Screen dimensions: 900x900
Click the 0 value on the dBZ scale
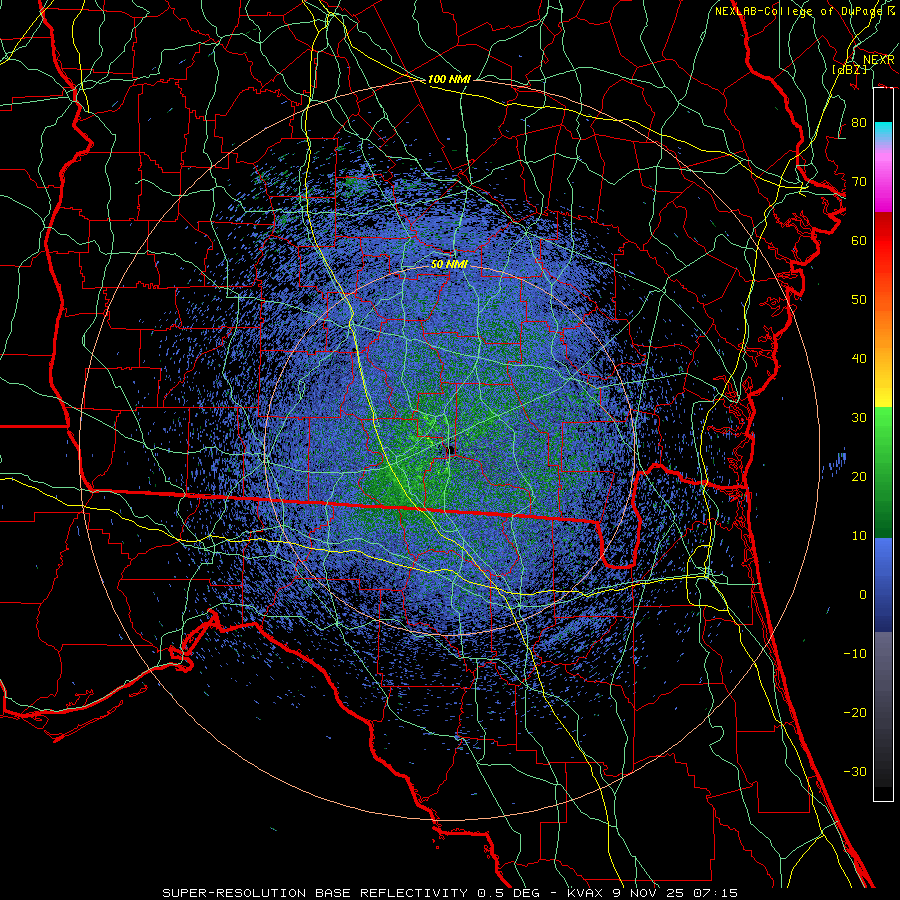click(x=863, y=595)
